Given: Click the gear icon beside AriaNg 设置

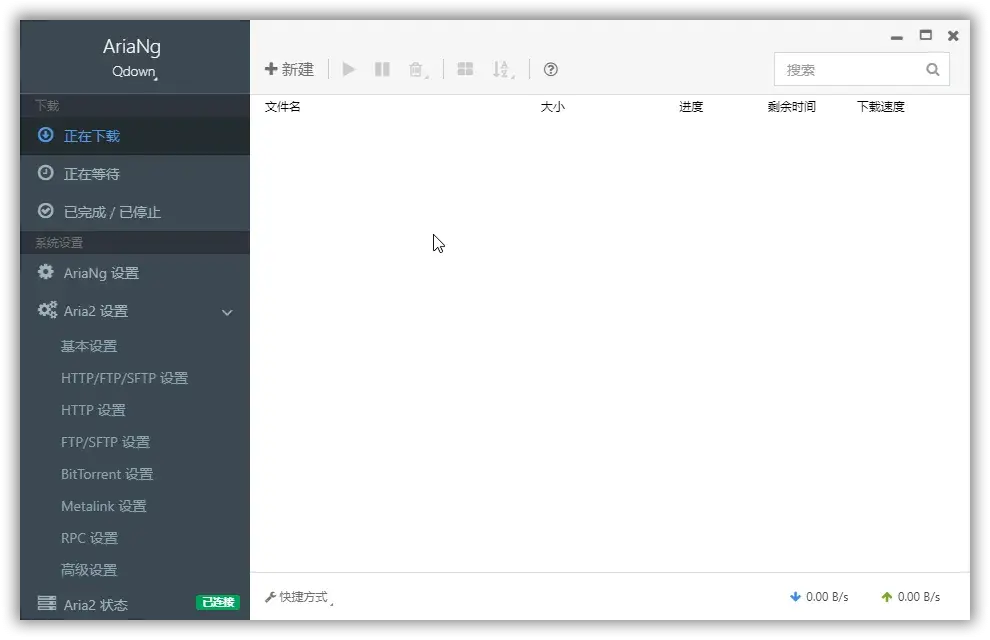Looking at the screenshot, I should [45, 271].
